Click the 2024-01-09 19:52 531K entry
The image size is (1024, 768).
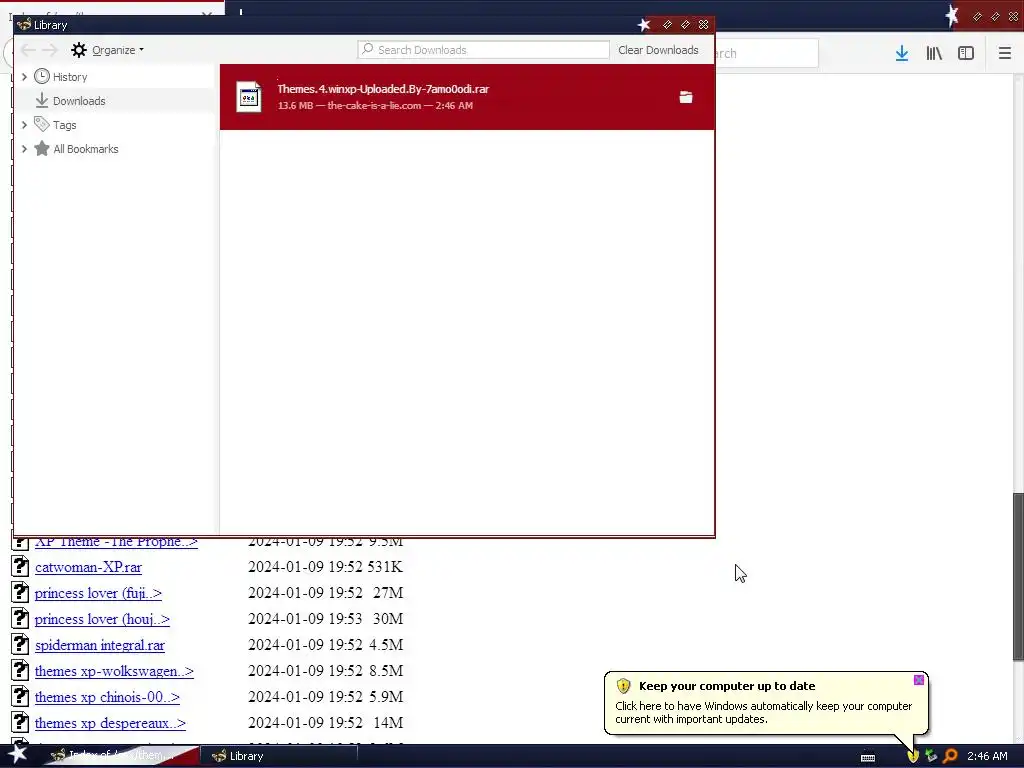(x=325, y=567)
